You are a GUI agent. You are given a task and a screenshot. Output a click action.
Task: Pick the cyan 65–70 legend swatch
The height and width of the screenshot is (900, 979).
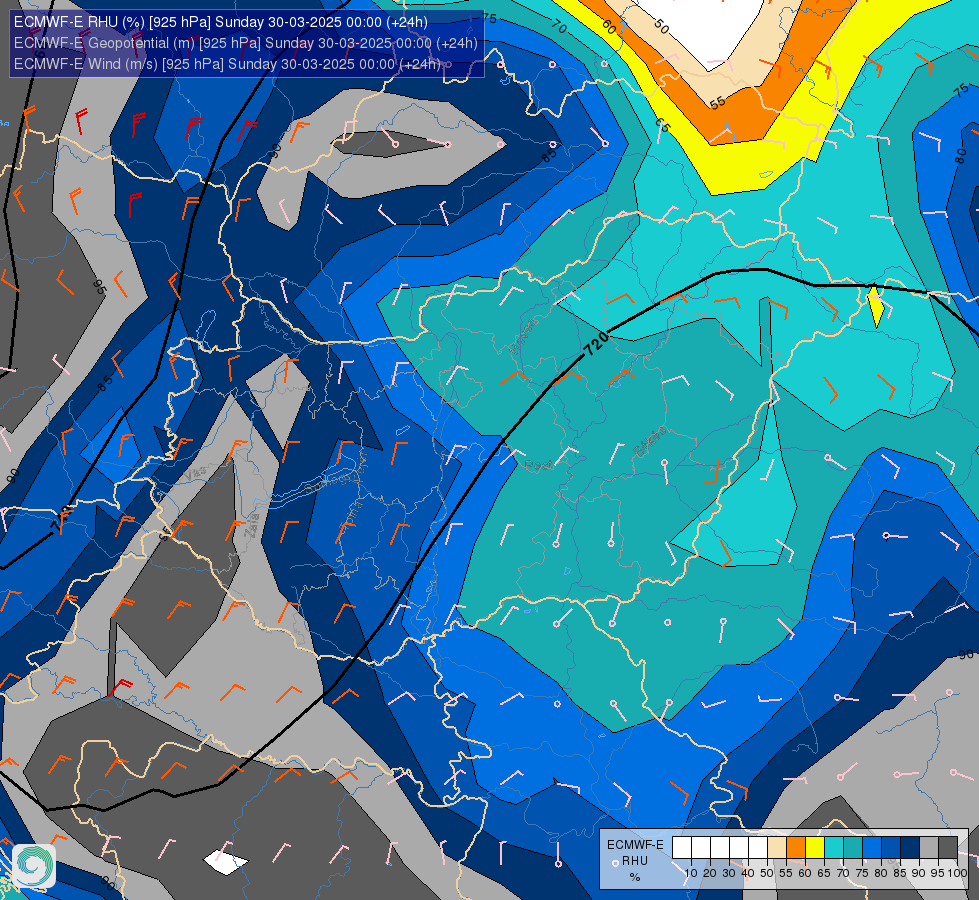[x=834, y=848]
